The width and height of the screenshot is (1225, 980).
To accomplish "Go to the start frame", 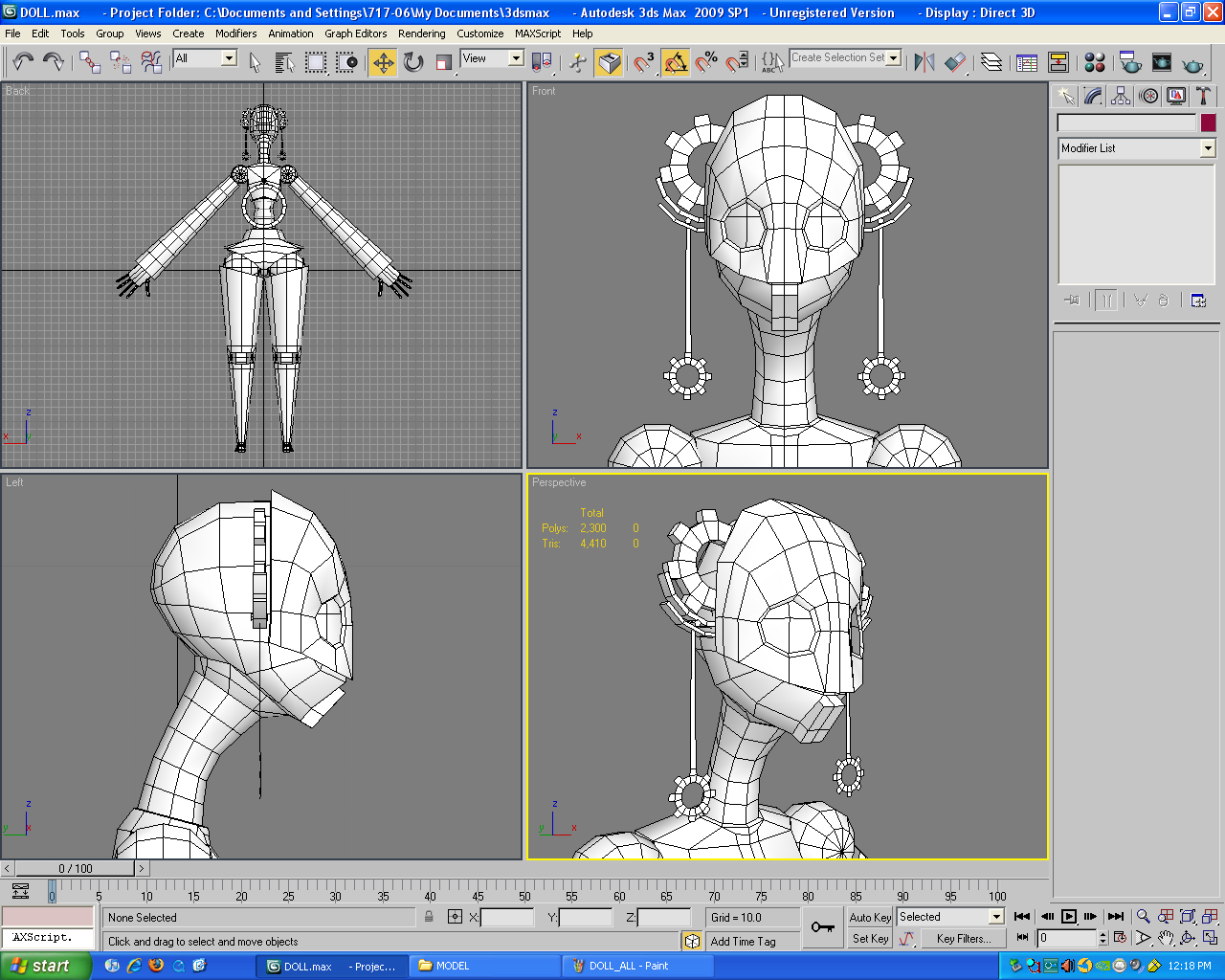I will [1022, 917].
